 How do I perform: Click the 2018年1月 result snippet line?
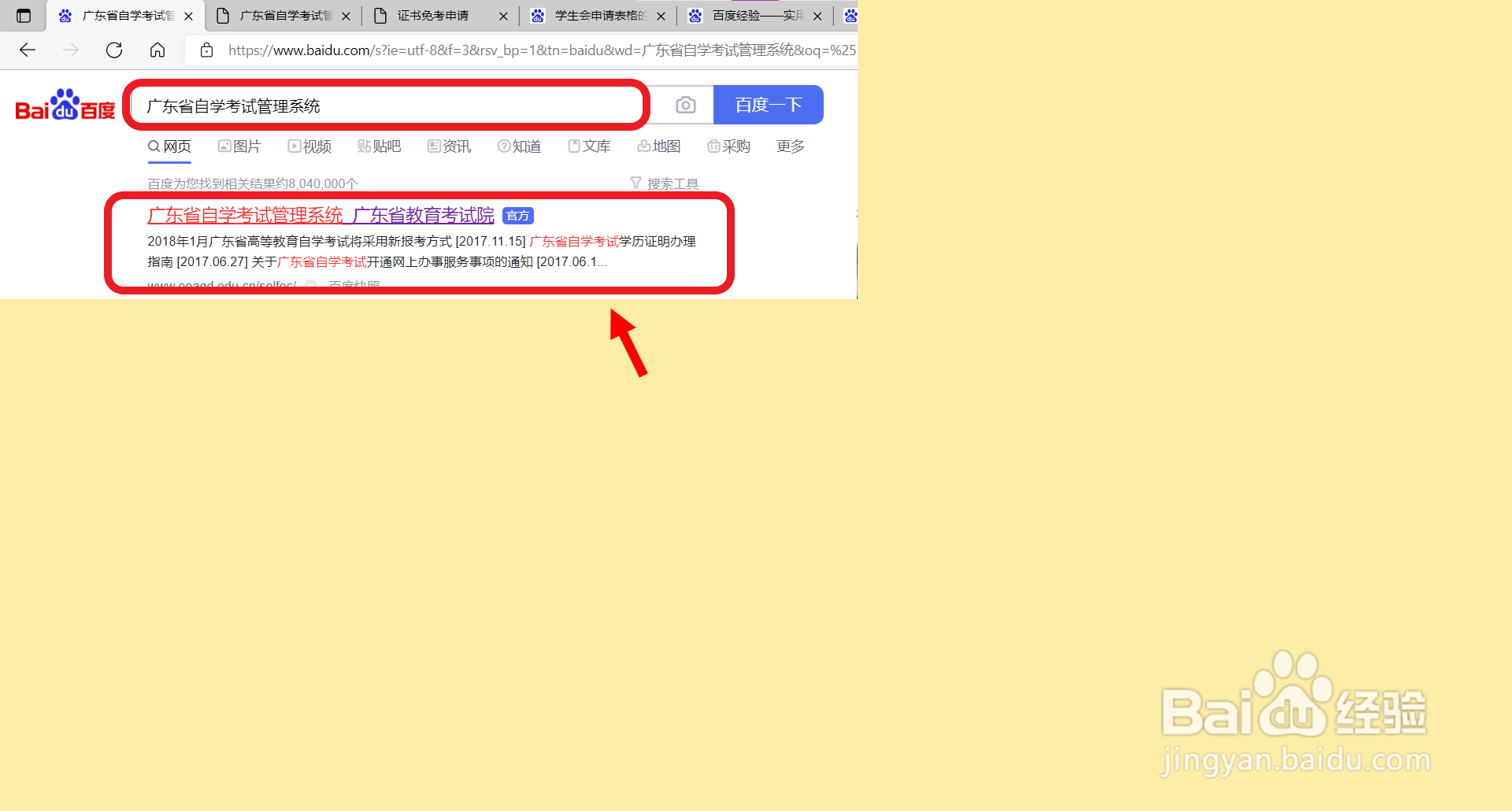tap(421, 242)
